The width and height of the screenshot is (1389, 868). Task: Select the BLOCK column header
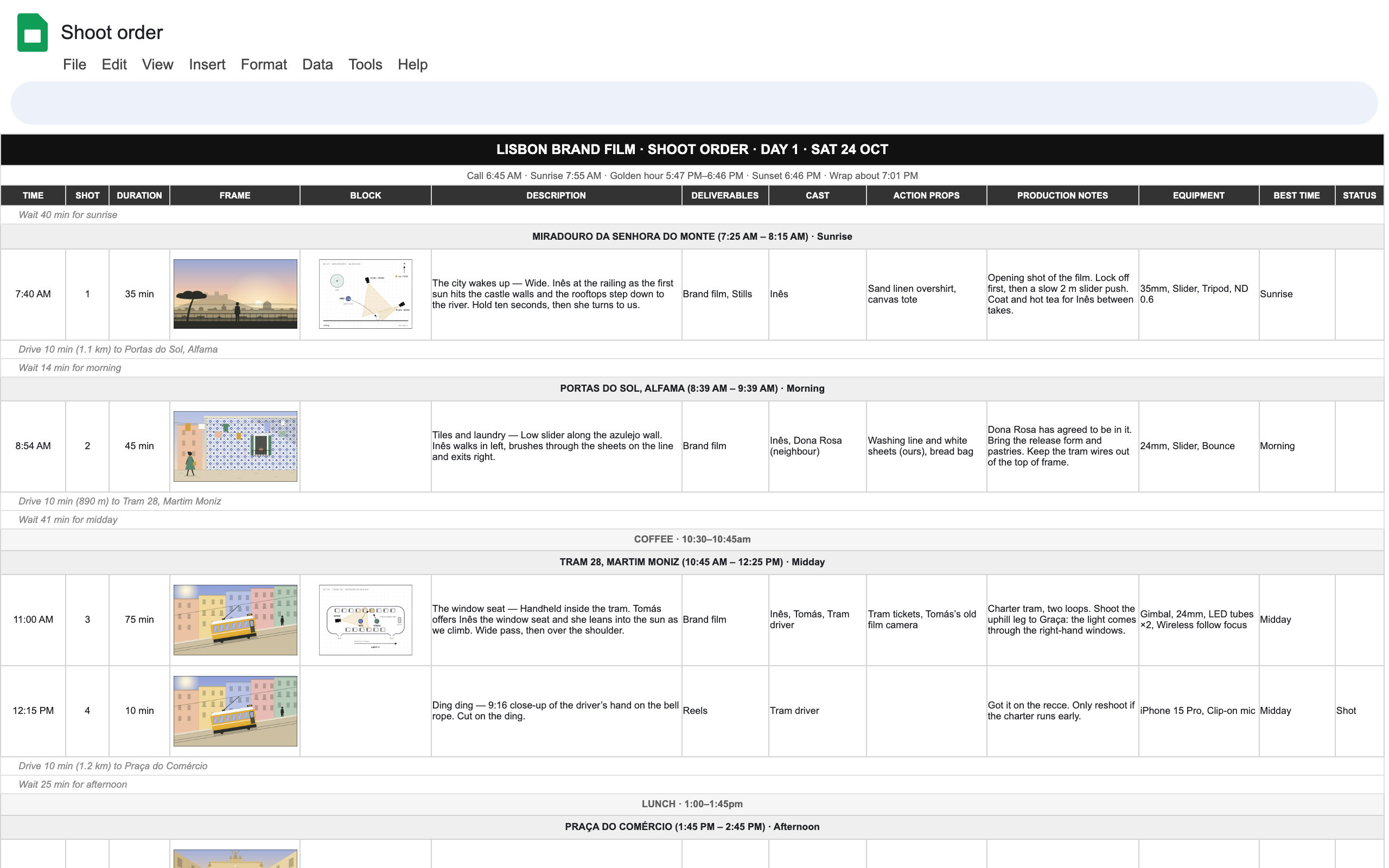[x=366, y=195]
